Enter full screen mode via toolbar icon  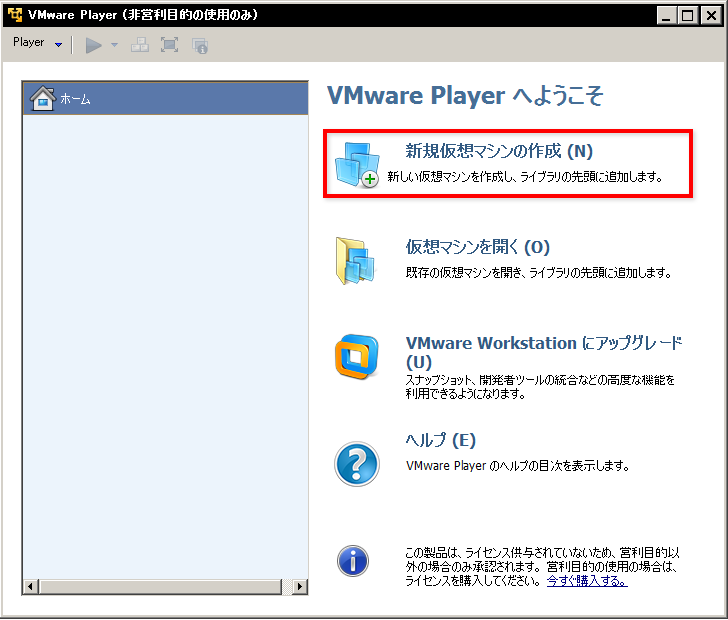pos(169,45)
